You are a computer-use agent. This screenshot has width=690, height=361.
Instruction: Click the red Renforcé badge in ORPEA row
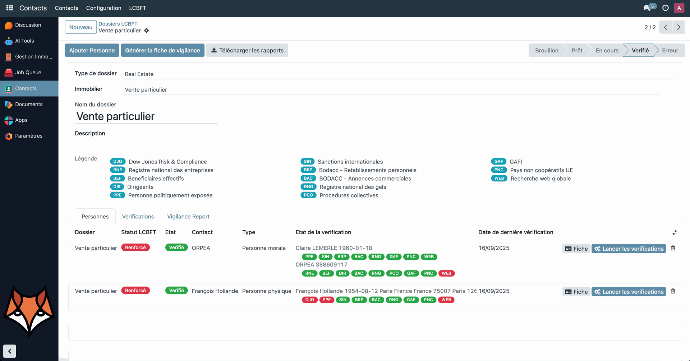coord(136,247)
